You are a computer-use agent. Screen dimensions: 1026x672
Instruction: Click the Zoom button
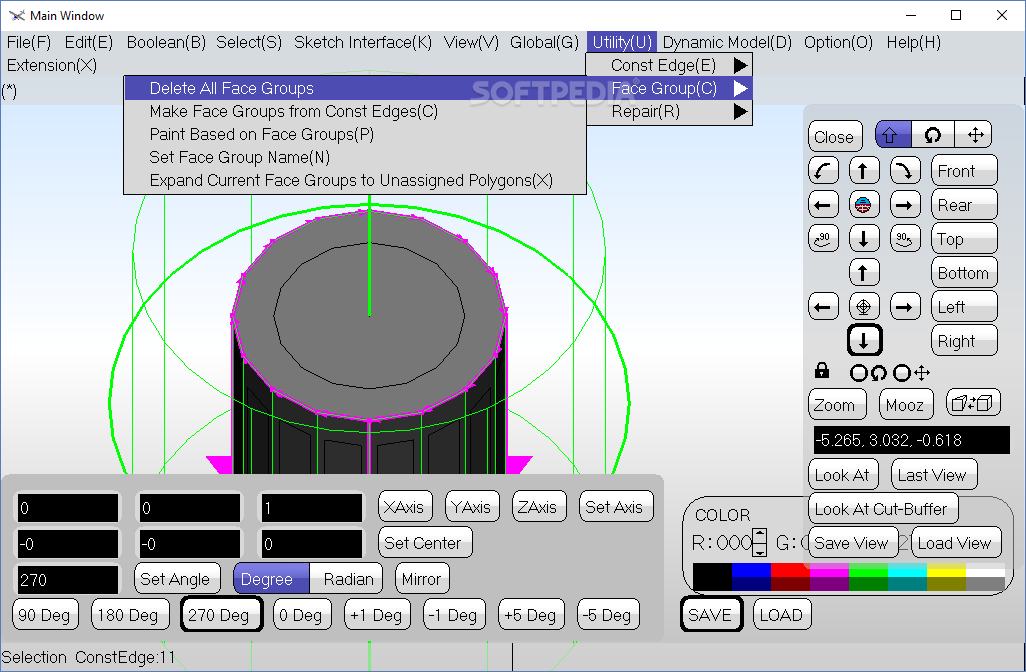pos(837,404)
